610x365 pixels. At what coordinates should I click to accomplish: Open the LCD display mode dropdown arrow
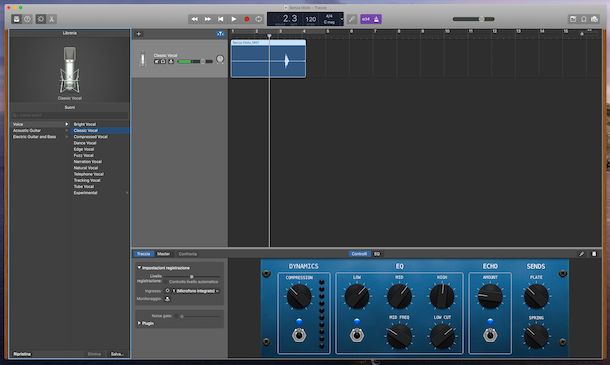(x=342, y=19)
